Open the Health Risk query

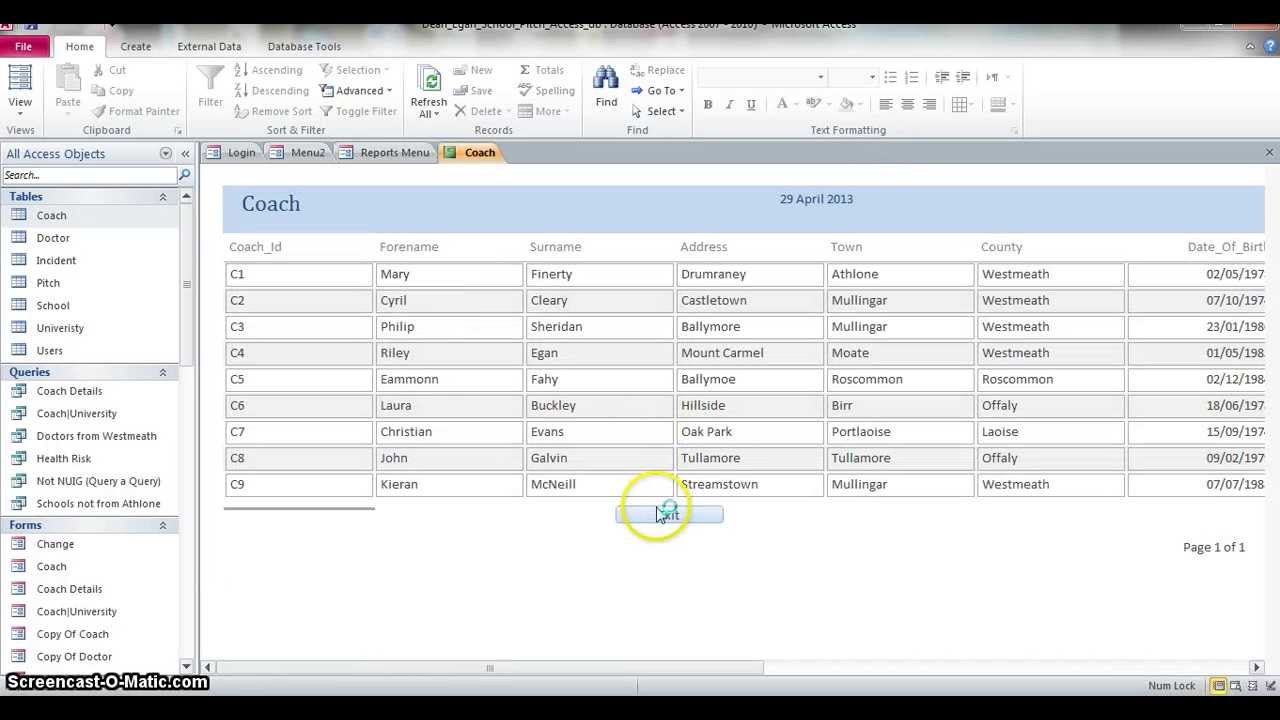pos(63,458)
